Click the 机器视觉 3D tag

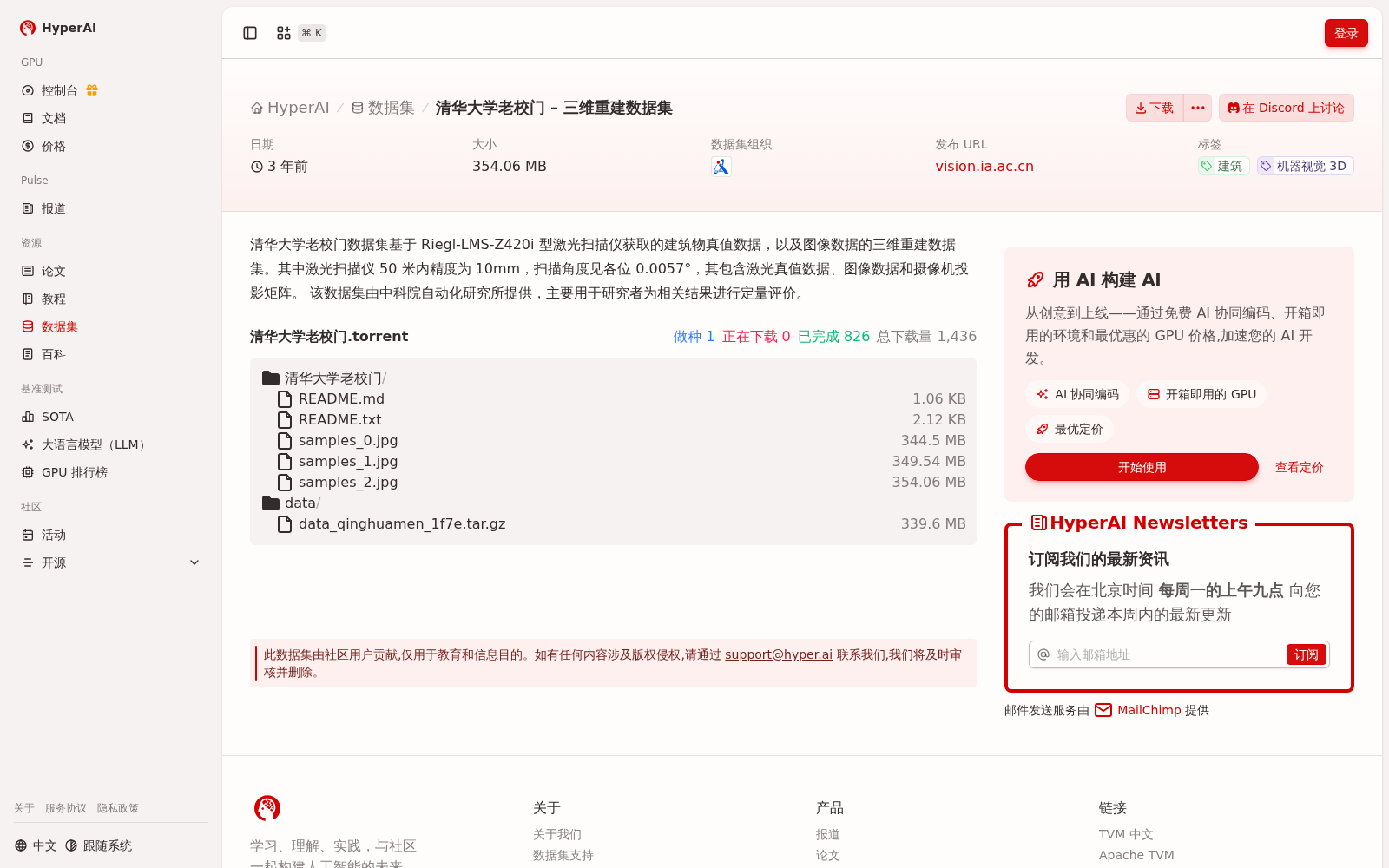(x=1305, y=166)
